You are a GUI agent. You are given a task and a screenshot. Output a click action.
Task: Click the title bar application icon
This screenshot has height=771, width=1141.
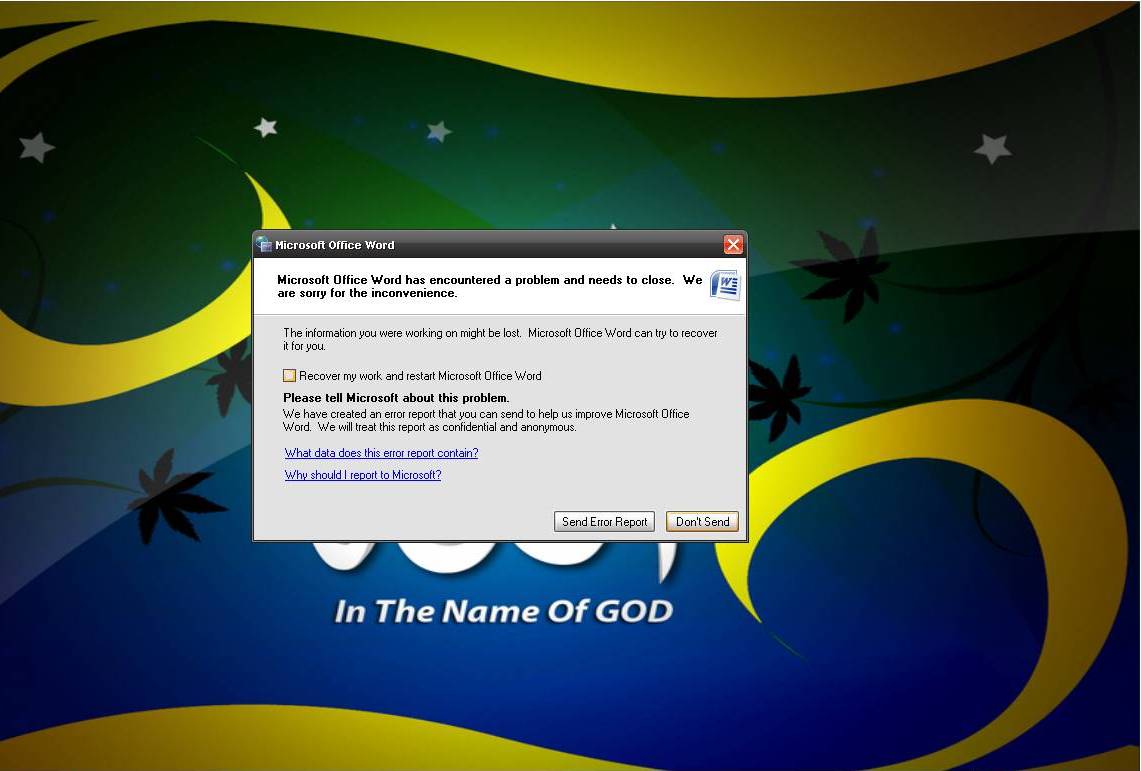pos(264,244)
